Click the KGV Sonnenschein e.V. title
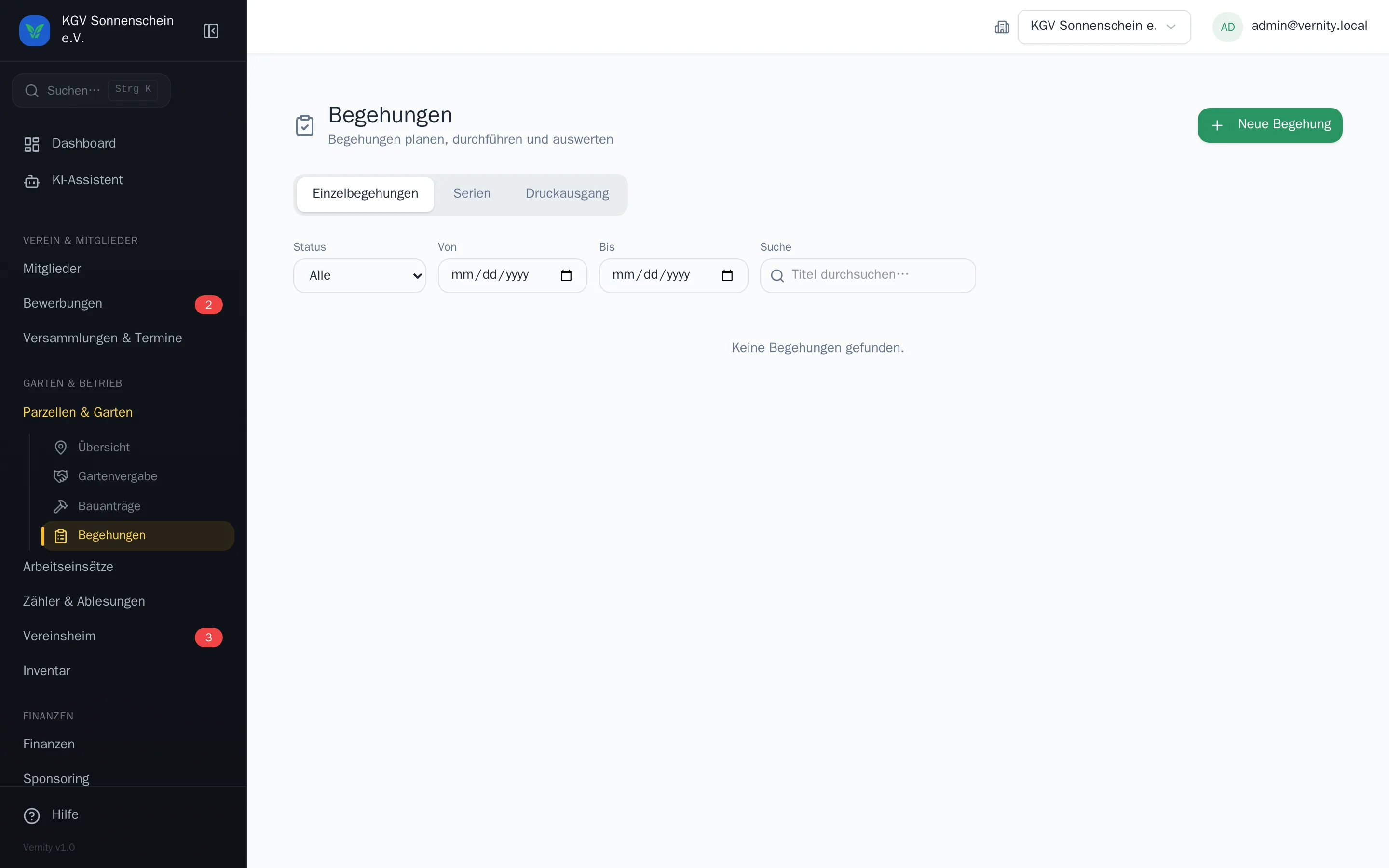The image size is (1389, 868). pyautogui.click(x=118, y=29)
